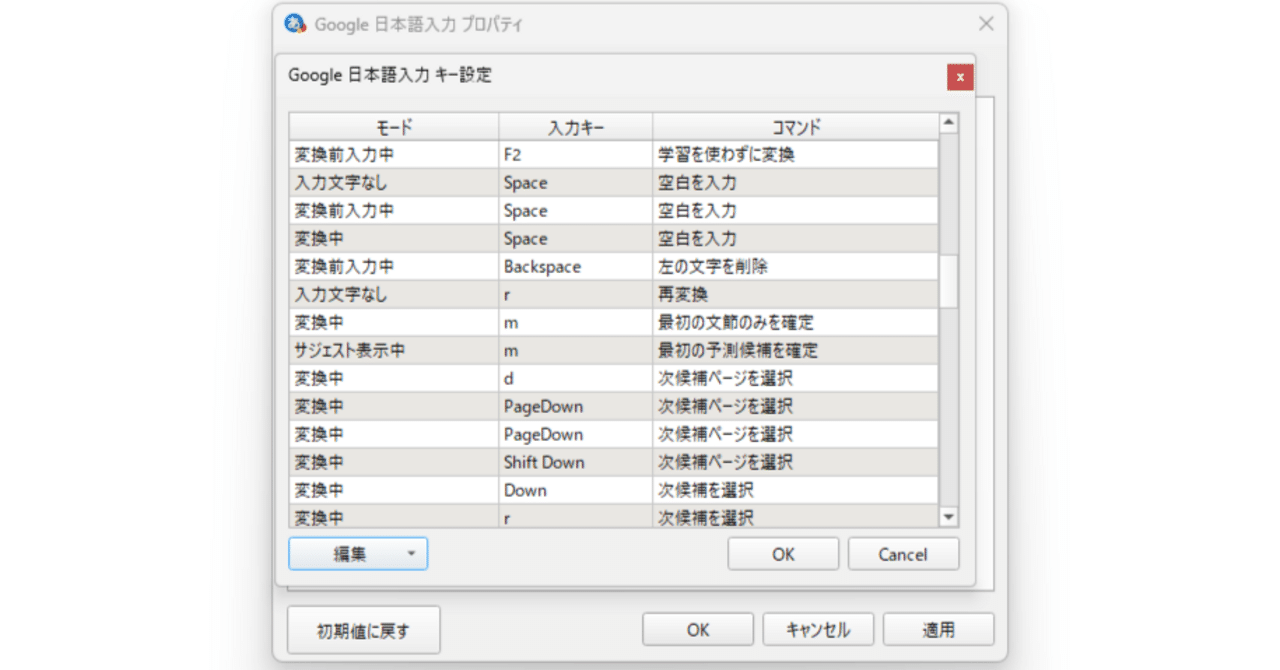This screenshot has width=1280, height=670.
Task: Click the Google 日本語入力 logo icon in title bar
Action: coord(297,23)
